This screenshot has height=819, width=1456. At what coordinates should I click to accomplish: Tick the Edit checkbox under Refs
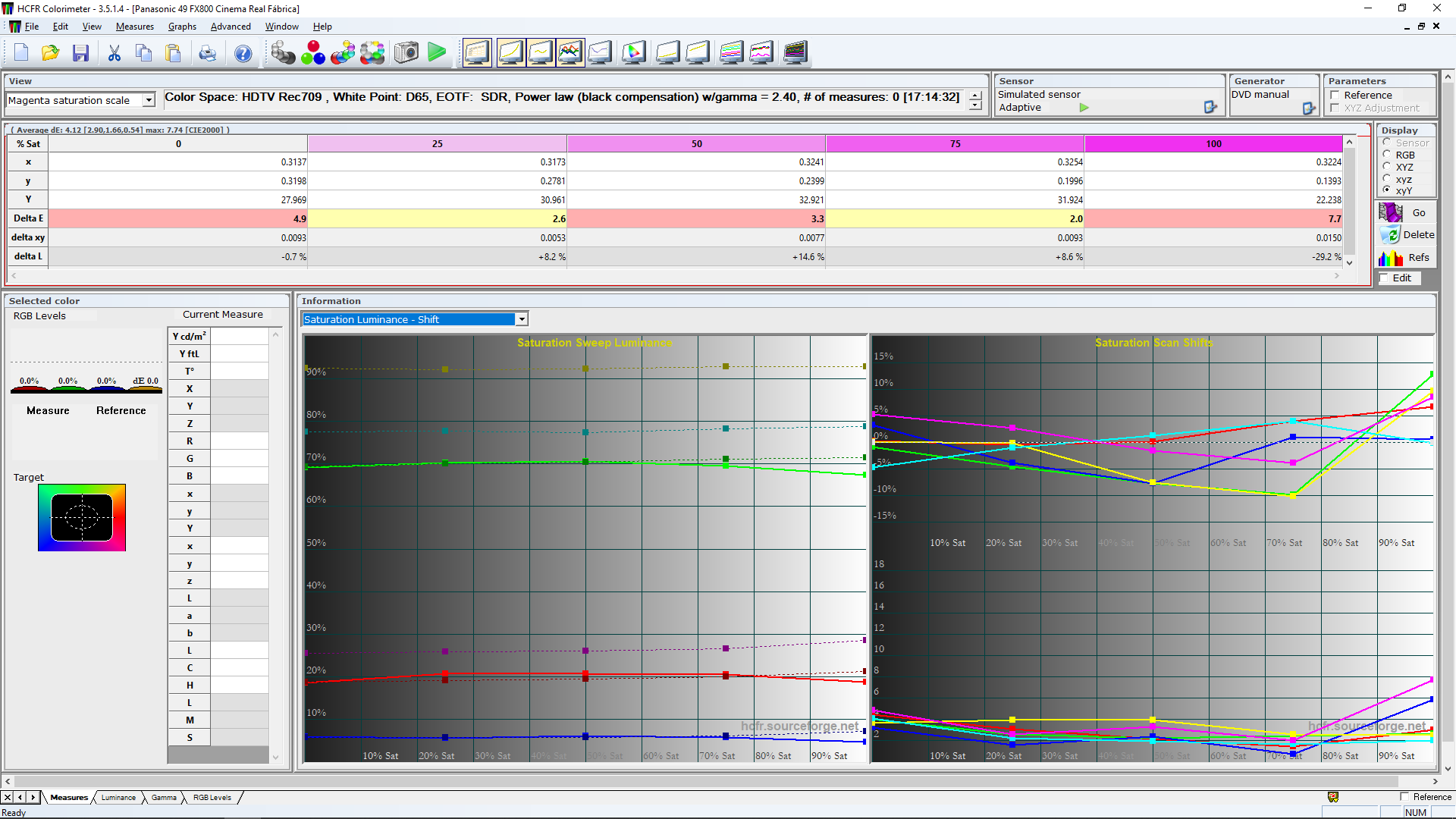pos(1384,278)
